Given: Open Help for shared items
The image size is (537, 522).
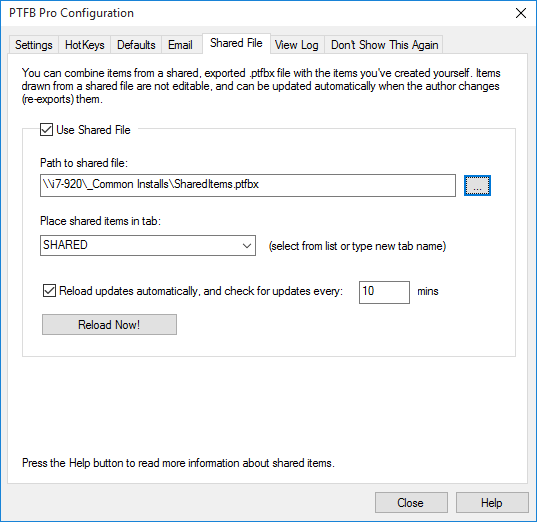Looking at the screenshot, I should click(x=492, y=502).
